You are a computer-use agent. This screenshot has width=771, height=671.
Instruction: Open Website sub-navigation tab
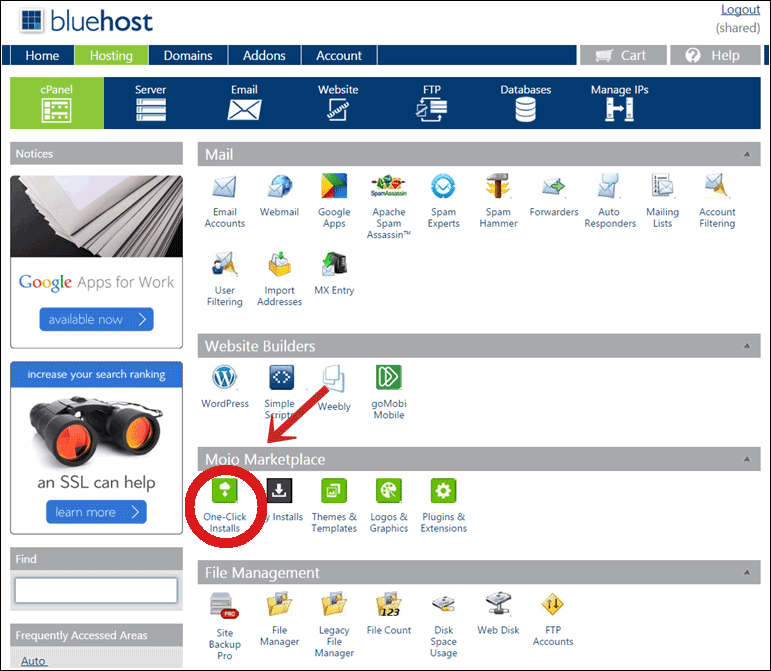coord(338,103)
